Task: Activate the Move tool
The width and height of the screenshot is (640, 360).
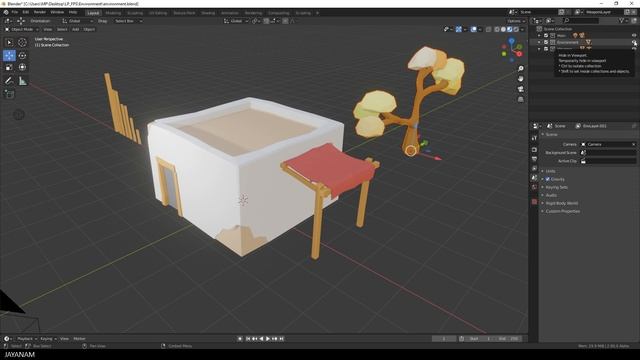Action: (9, 55)
